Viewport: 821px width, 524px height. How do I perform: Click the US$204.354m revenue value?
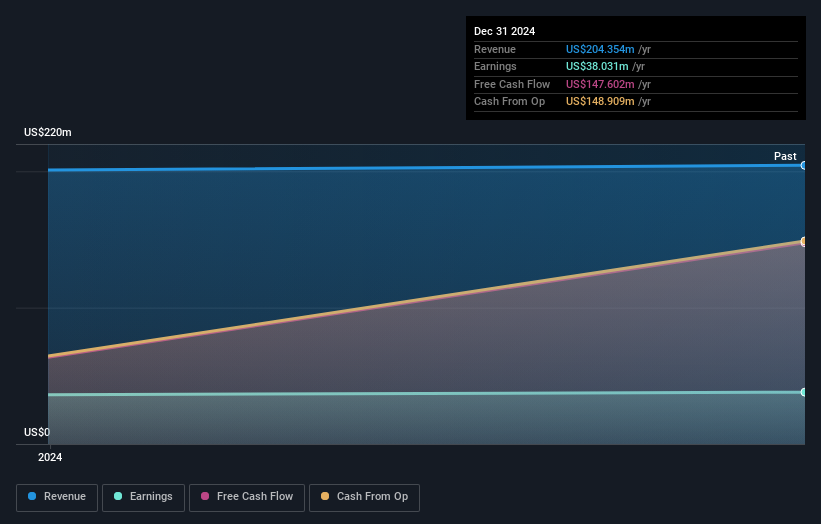tap(600, 49)
